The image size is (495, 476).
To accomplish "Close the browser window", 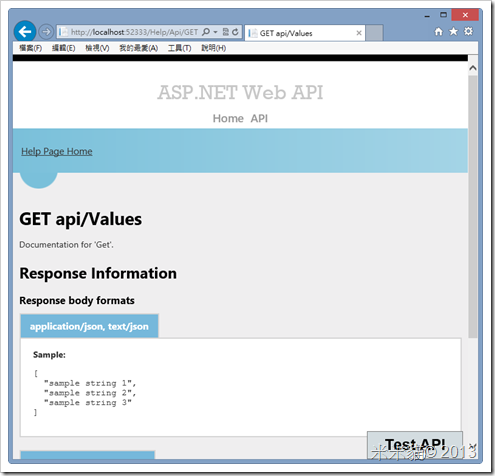I will [x=465, y=15].
